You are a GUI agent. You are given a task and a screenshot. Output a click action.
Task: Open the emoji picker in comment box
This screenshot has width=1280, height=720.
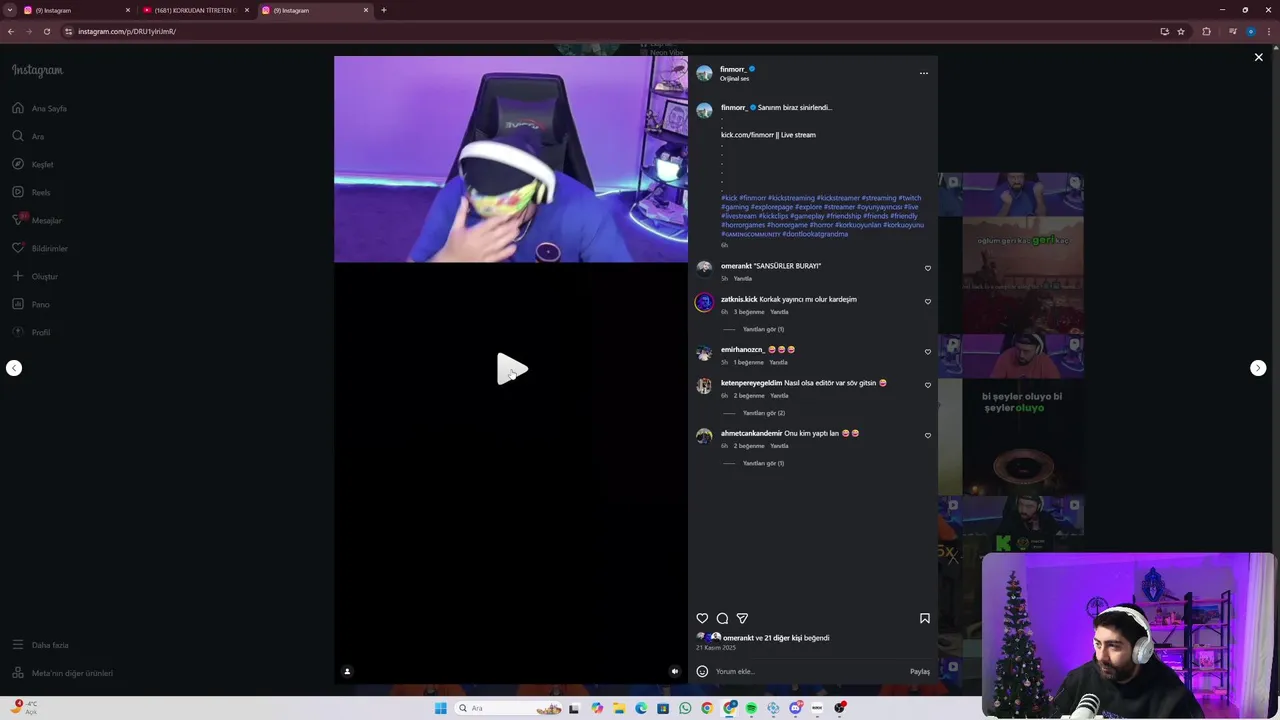click(702, 671)
